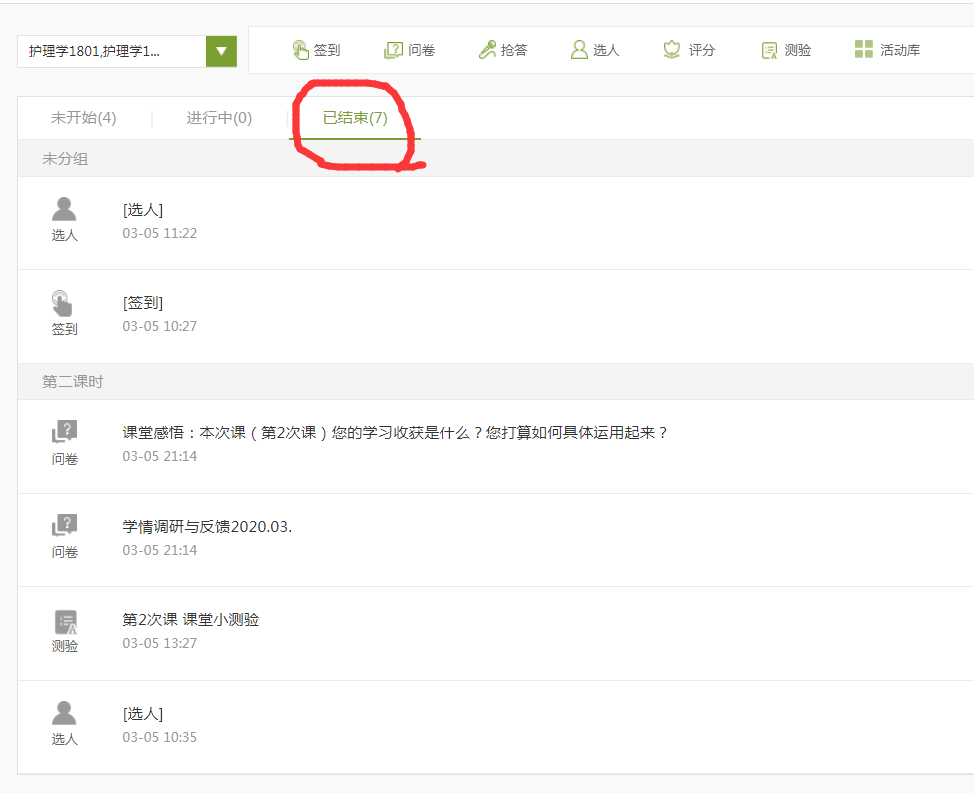Open the [签到] activity from 03-05 10:27

point(143,303)
